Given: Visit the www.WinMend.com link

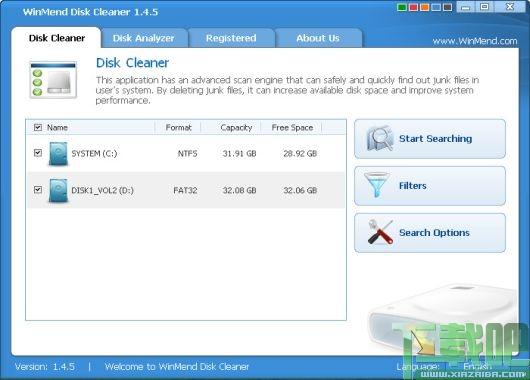Looking at the screenshot, I should click(475, 41).
